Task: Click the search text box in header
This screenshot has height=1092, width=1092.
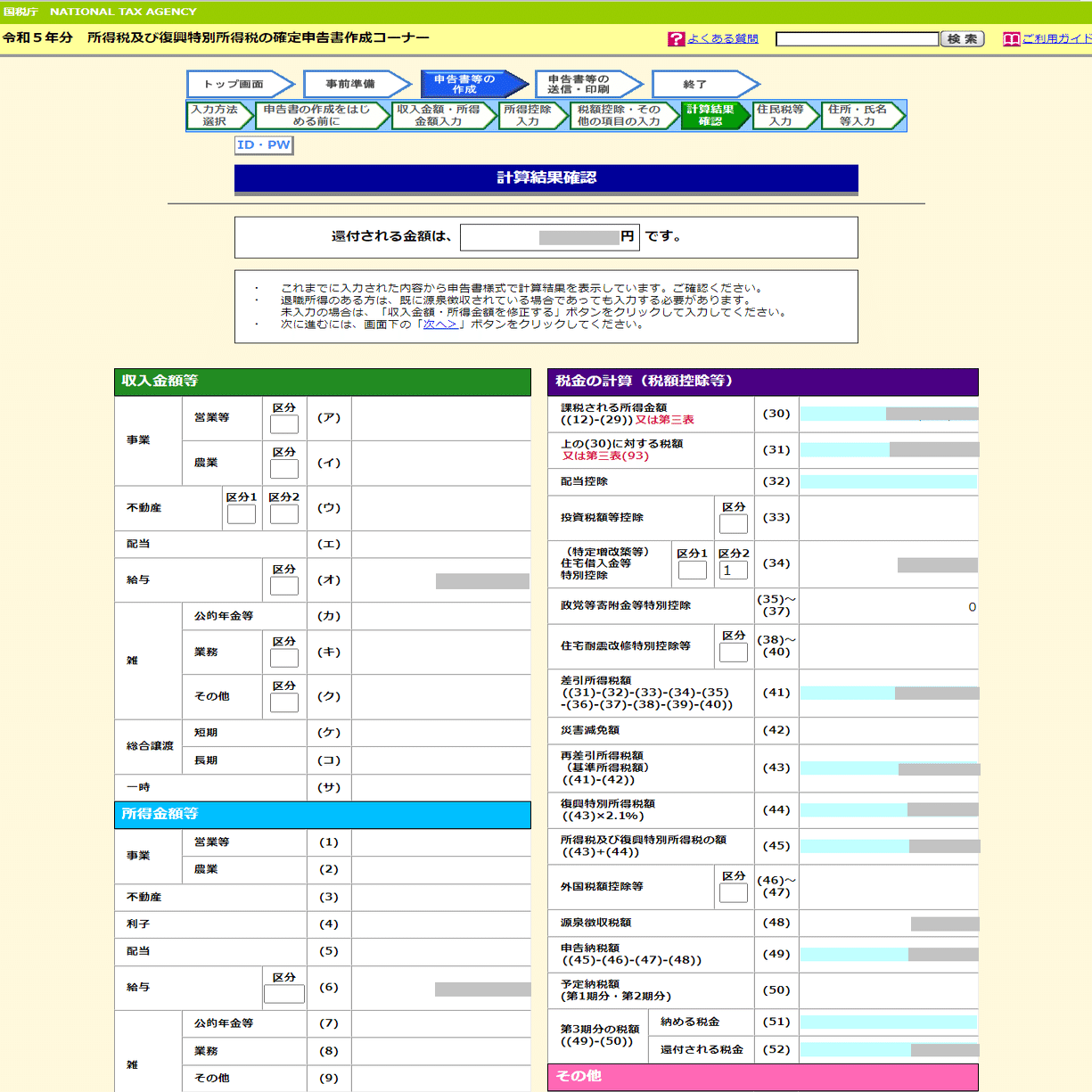Action: 857,39
